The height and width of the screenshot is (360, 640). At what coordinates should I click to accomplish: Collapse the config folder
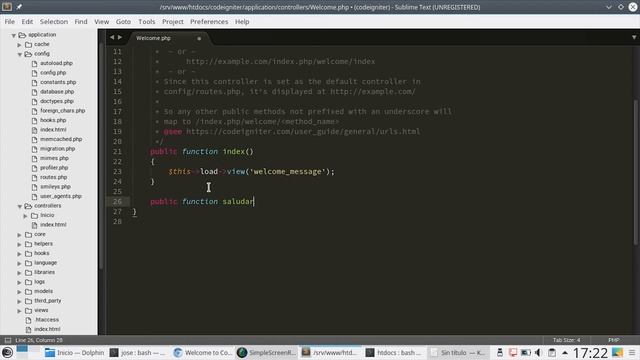(x=20, y=54)
